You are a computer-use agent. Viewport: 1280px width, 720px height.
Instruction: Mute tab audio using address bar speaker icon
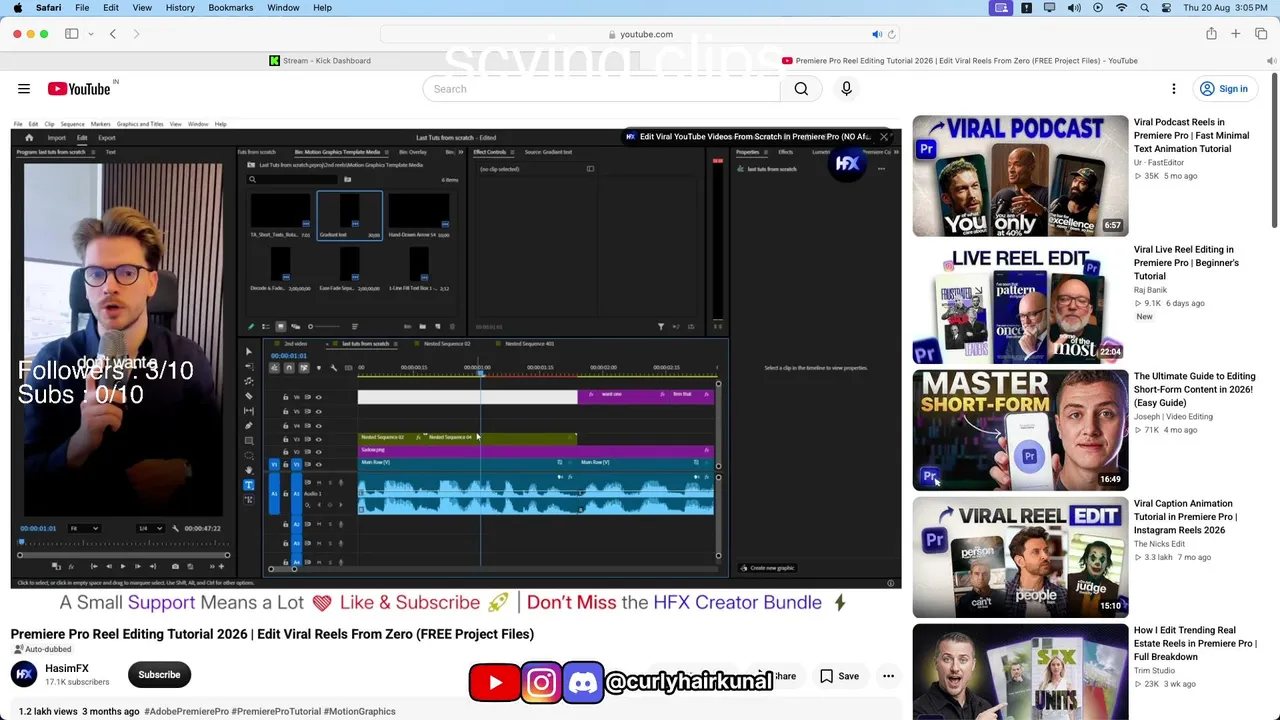(877, 34)
